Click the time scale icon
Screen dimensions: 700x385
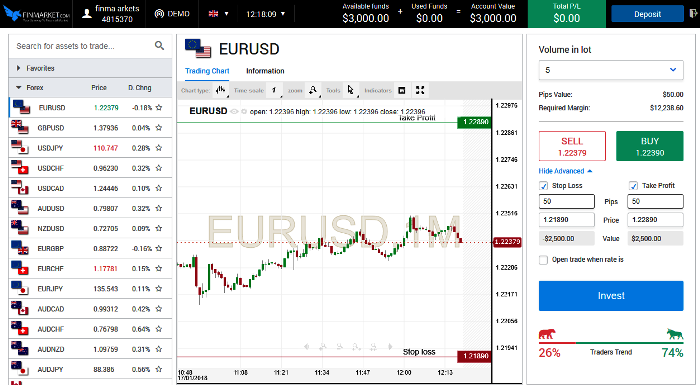pyautogui.click(x=275, y=90)
